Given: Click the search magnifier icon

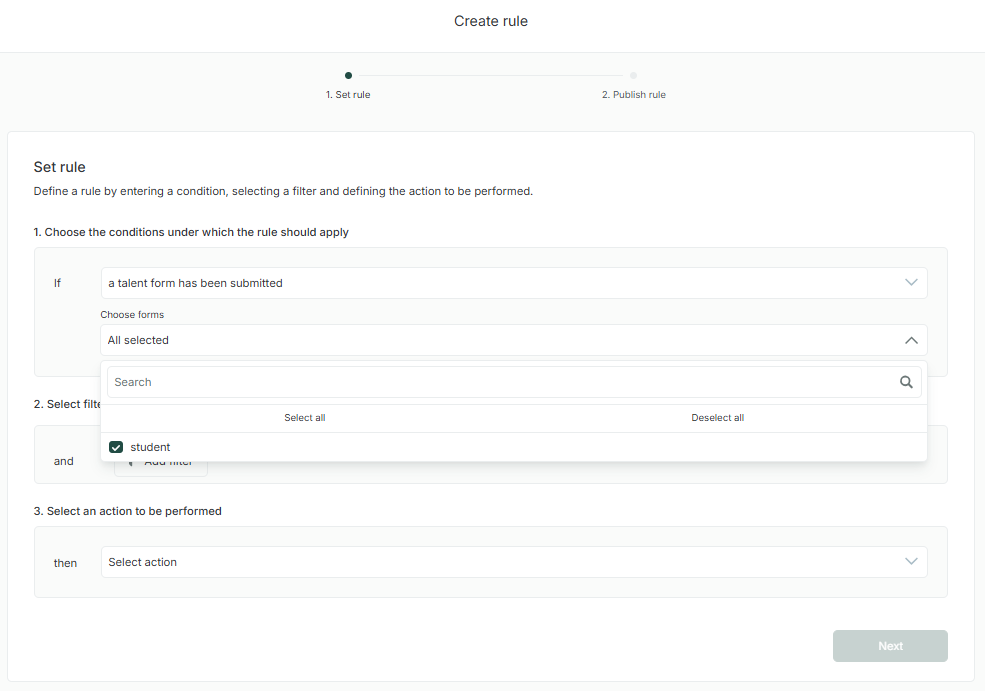Looking at the screenshot, I should pyautogui.click(x=906, y=382).
